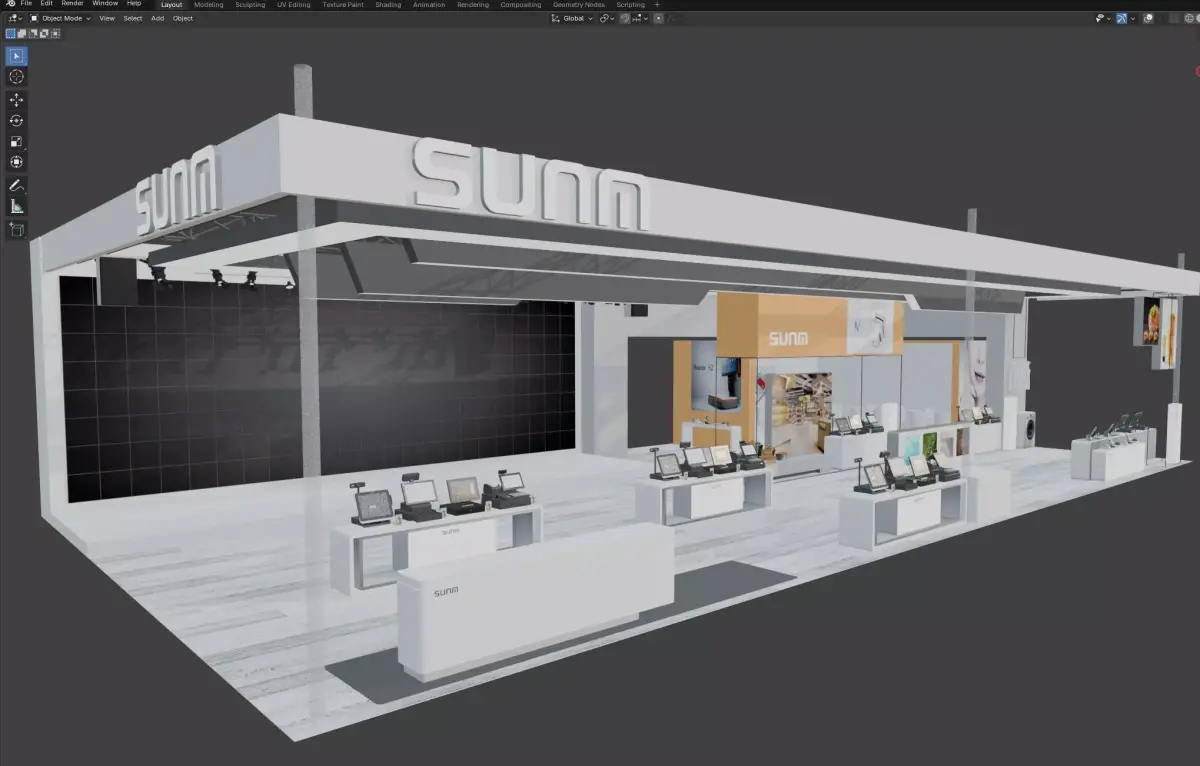Select the Add Cube tool
Screen dimensions: 1200x766
click(x=17, y=229)
